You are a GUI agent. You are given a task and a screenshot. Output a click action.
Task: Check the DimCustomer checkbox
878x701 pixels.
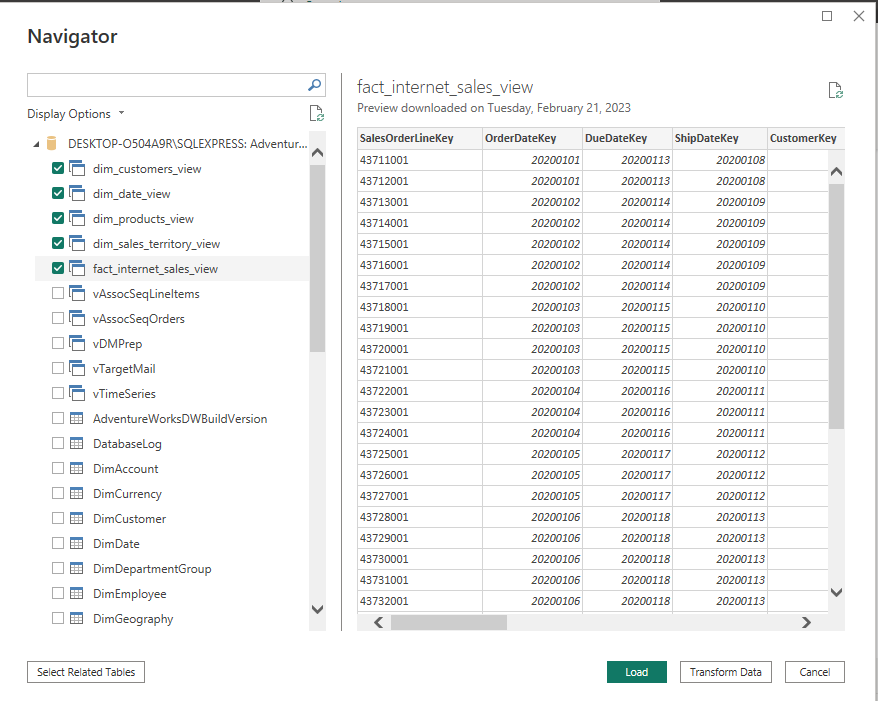(58, 518)
